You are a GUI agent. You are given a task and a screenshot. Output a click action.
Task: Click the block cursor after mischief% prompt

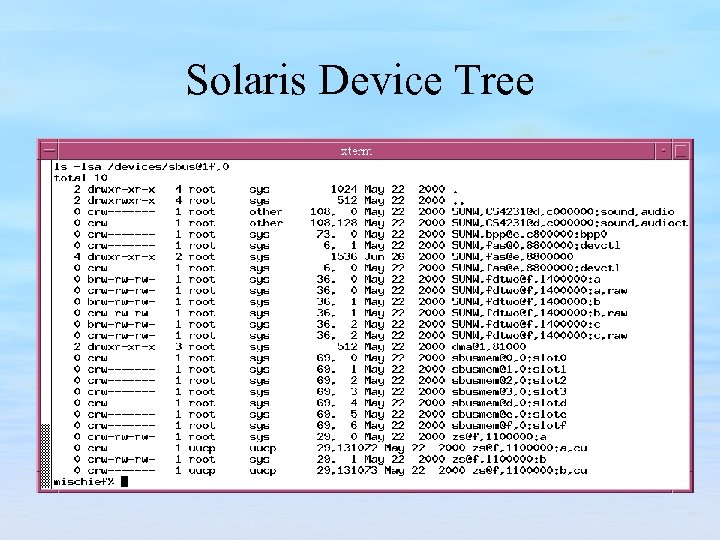124,481
